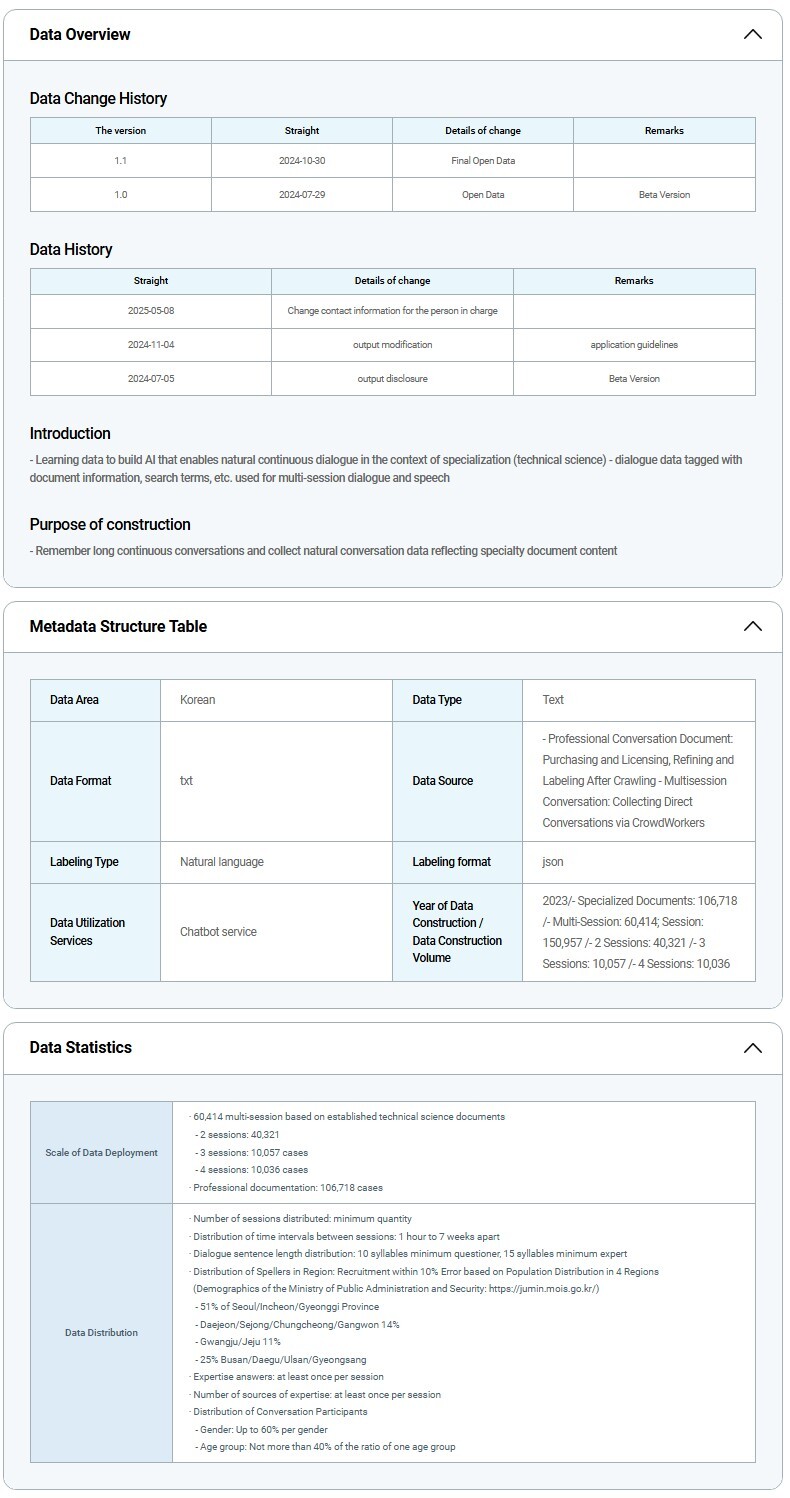Click the 'Scale of Data Deployment' header cell

click(101, 1153)
